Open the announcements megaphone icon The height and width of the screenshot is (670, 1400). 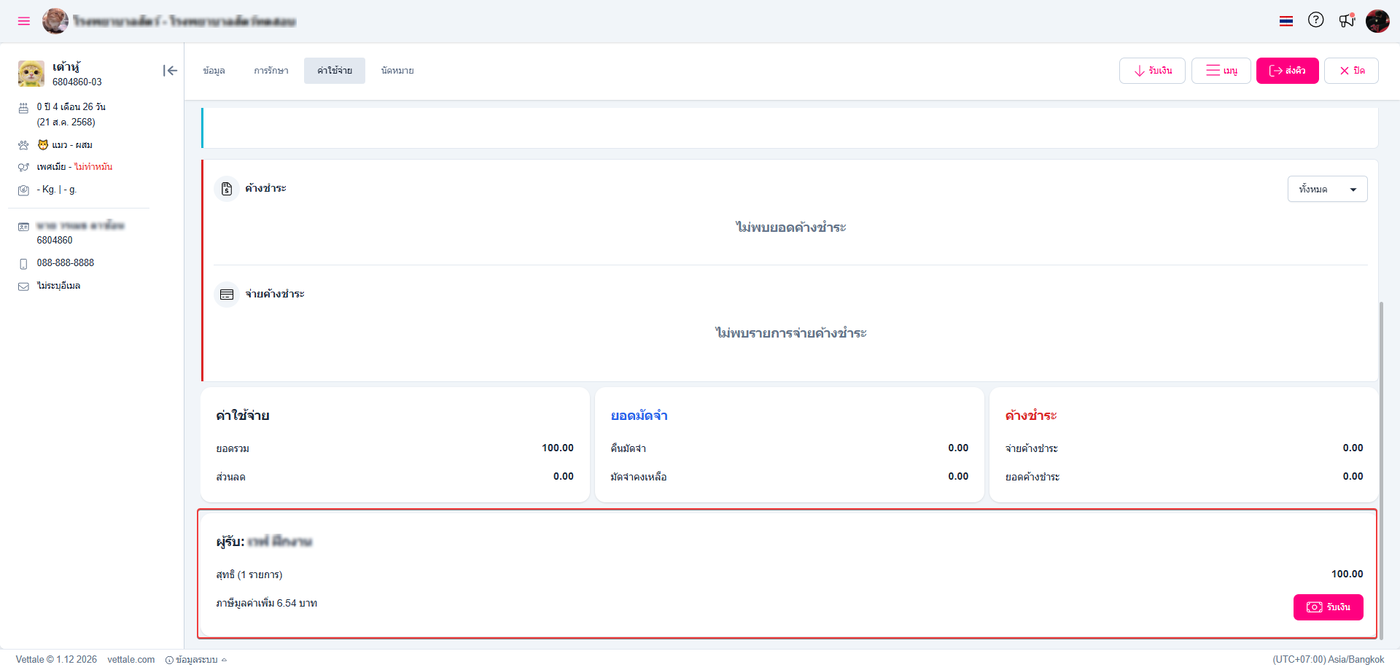pos(1346,20)
